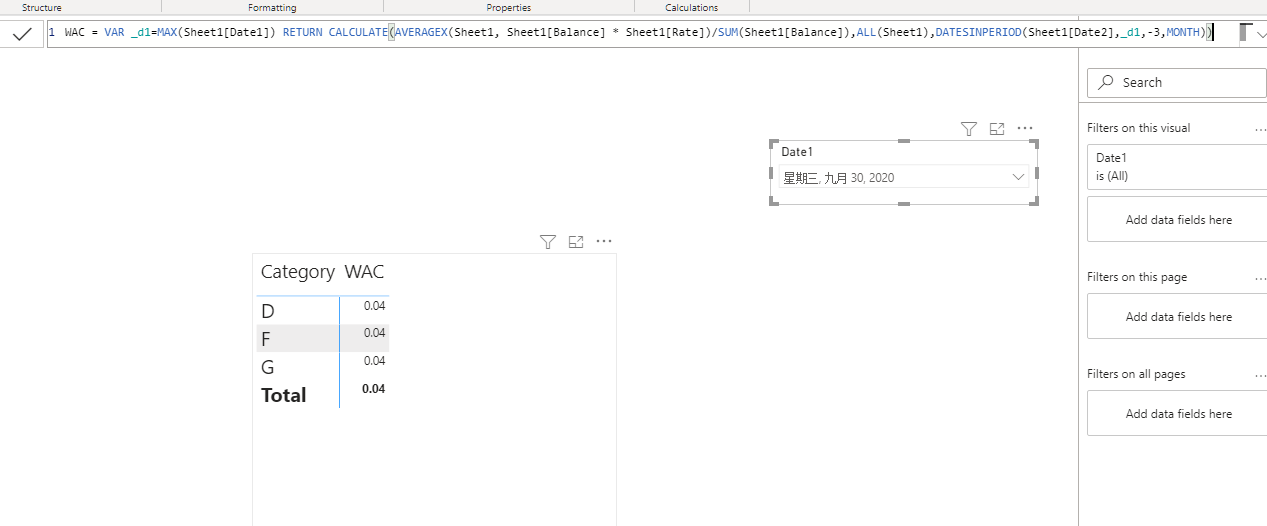Commit the DAX formula with the checkmark
Screen dimensions: 1267x526
point(22,34)
